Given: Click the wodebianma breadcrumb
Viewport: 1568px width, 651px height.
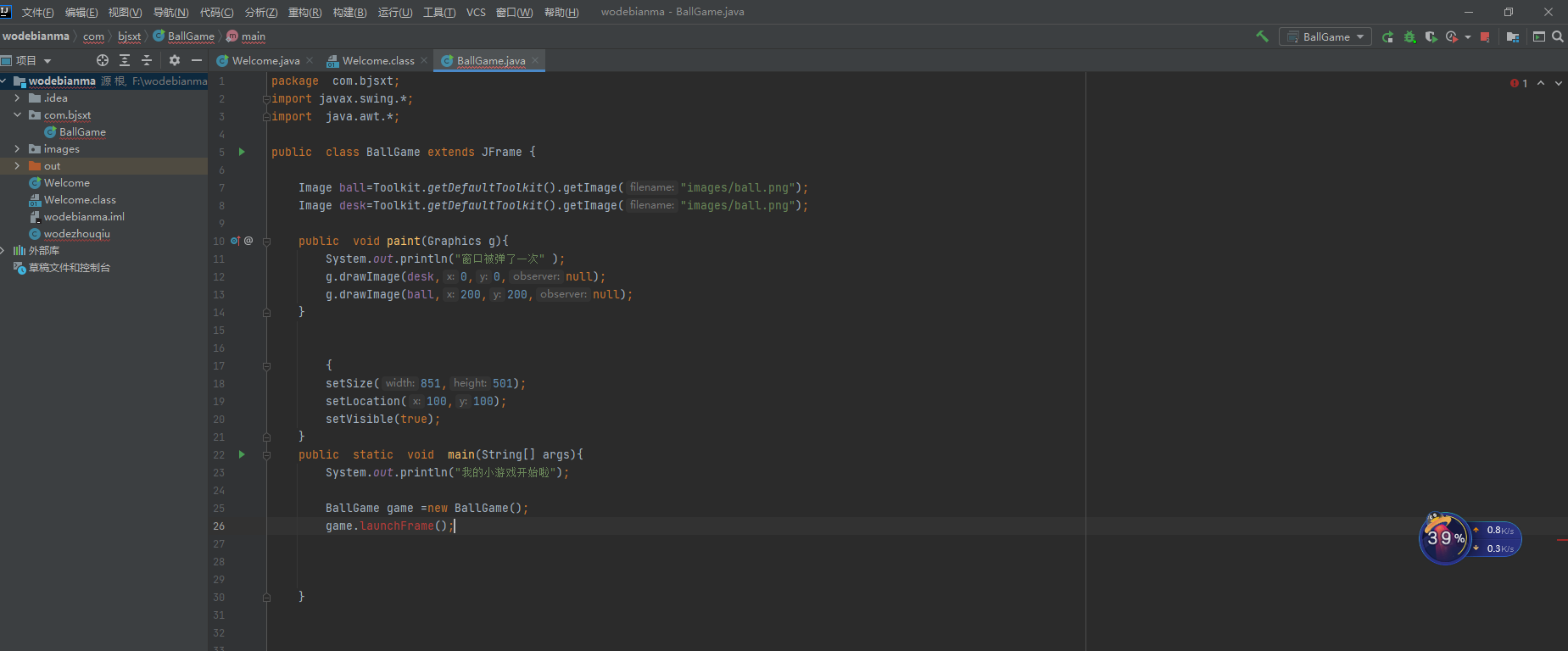Looking at the screenshot, I should click(x=36, y=36).
